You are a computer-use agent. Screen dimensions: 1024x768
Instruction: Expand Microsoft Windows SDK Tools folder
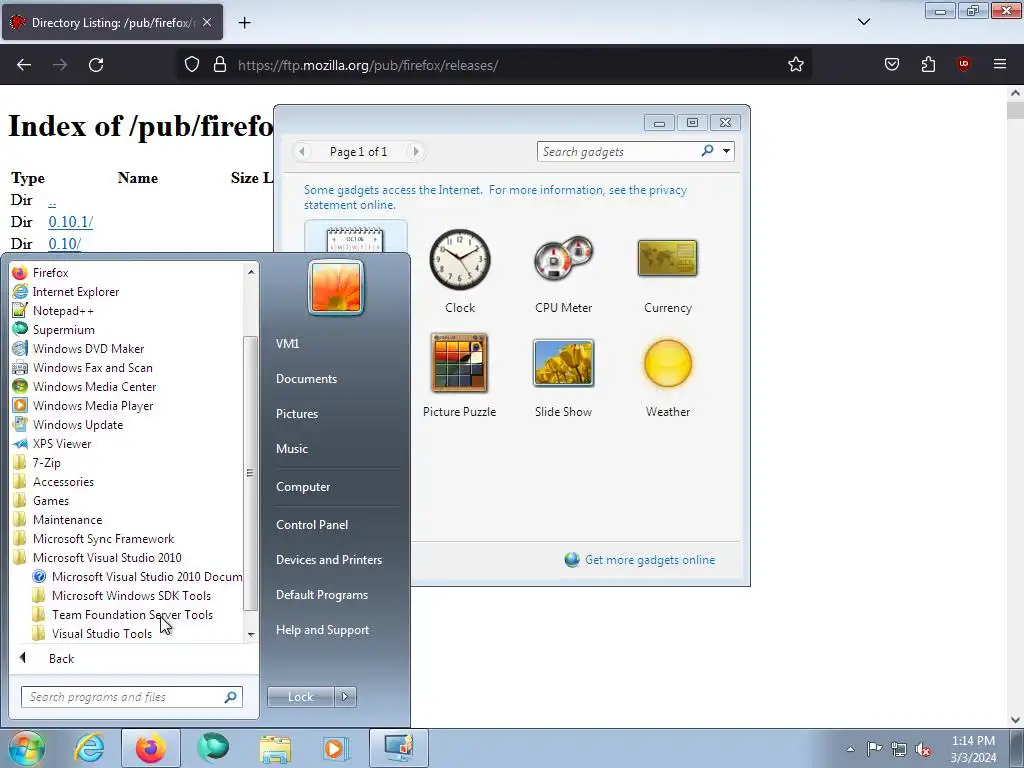[131, 595]
